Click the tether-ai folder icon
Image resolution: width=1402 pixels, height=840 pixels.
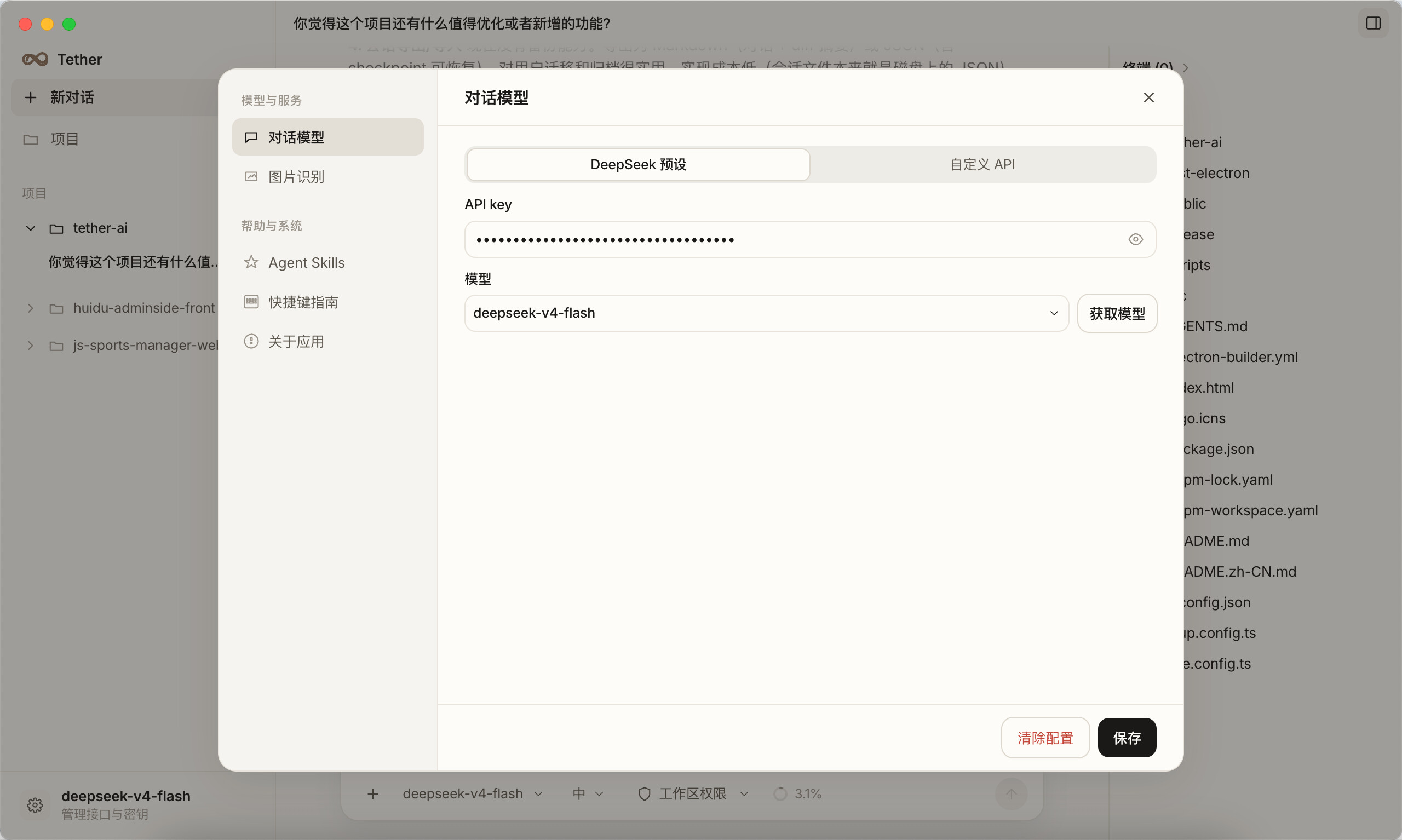(56, 229)
